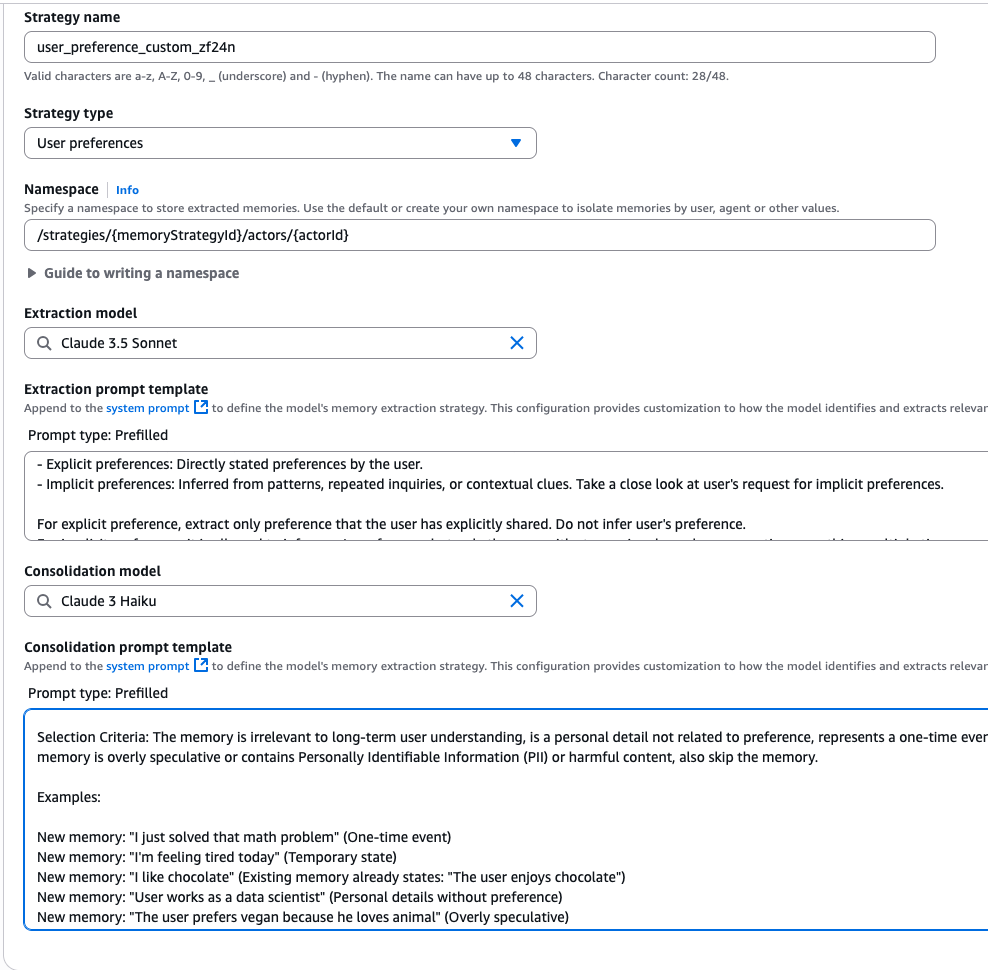Open external link icon under Consolidation prompt template
The height and width of the screenshot is (970, 988).
pyautogui.click(x=201, y=666)
